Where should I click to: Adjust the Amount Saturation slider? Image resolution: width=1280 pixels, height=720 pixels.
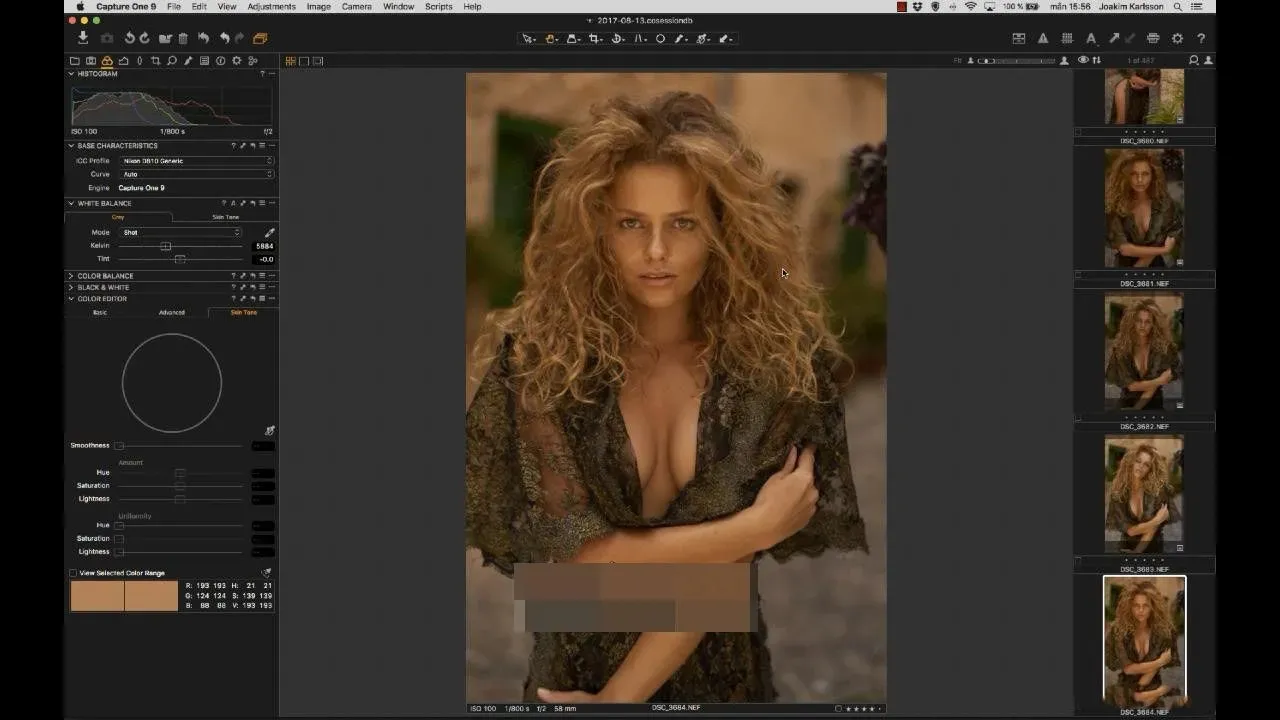pyautogui.click(x=180, y=486)
